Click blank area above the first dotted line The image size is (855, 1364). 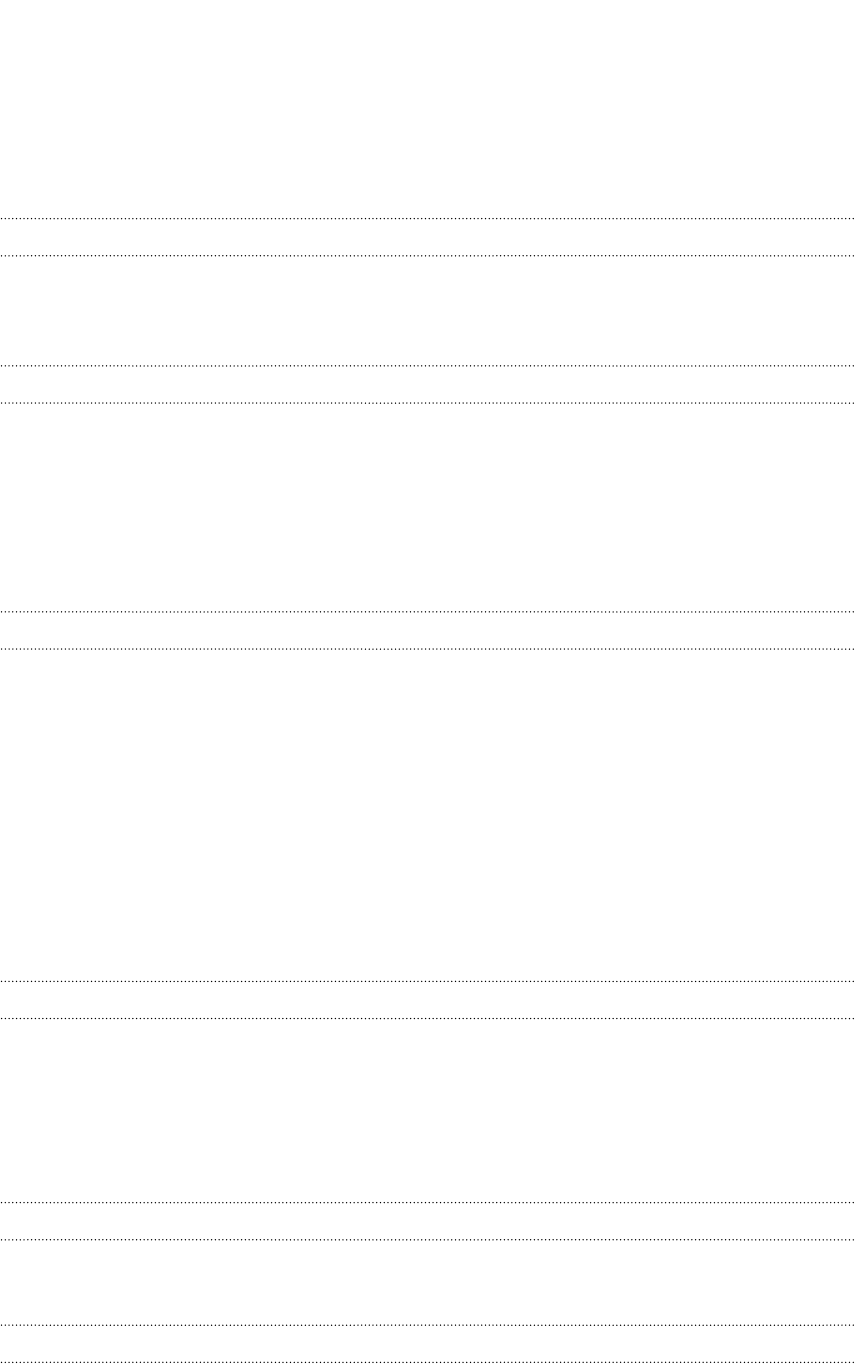427,107
